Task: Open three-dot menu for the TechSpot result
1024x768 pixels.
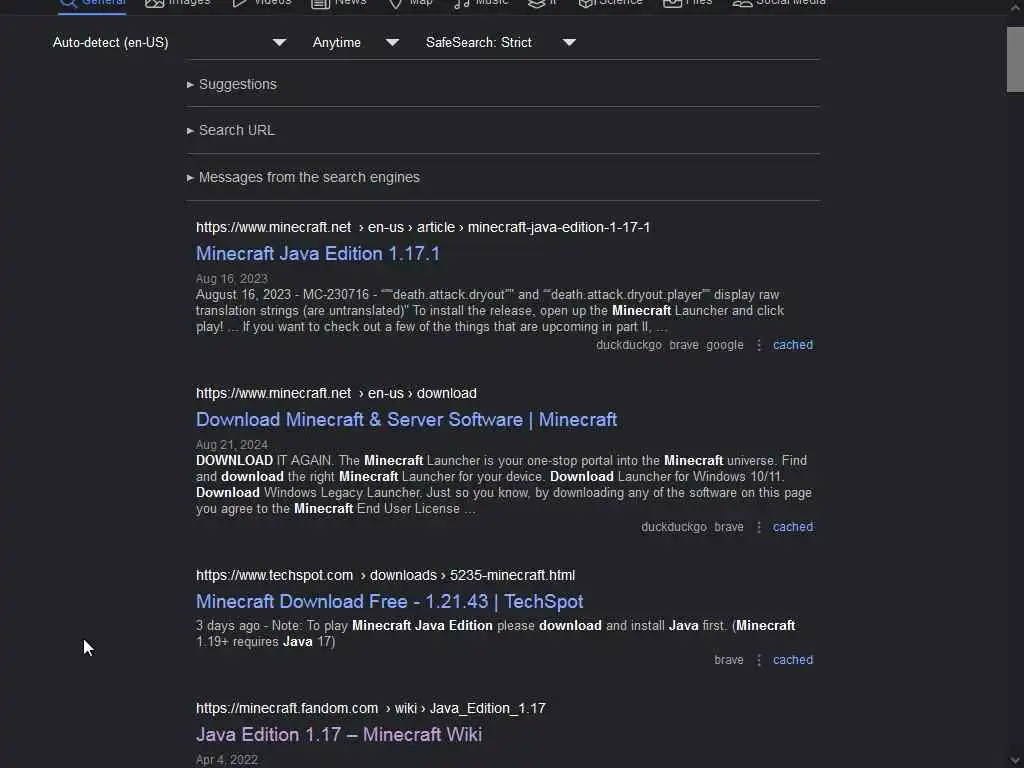Action: pyautogui.click(x=758, y=660)
